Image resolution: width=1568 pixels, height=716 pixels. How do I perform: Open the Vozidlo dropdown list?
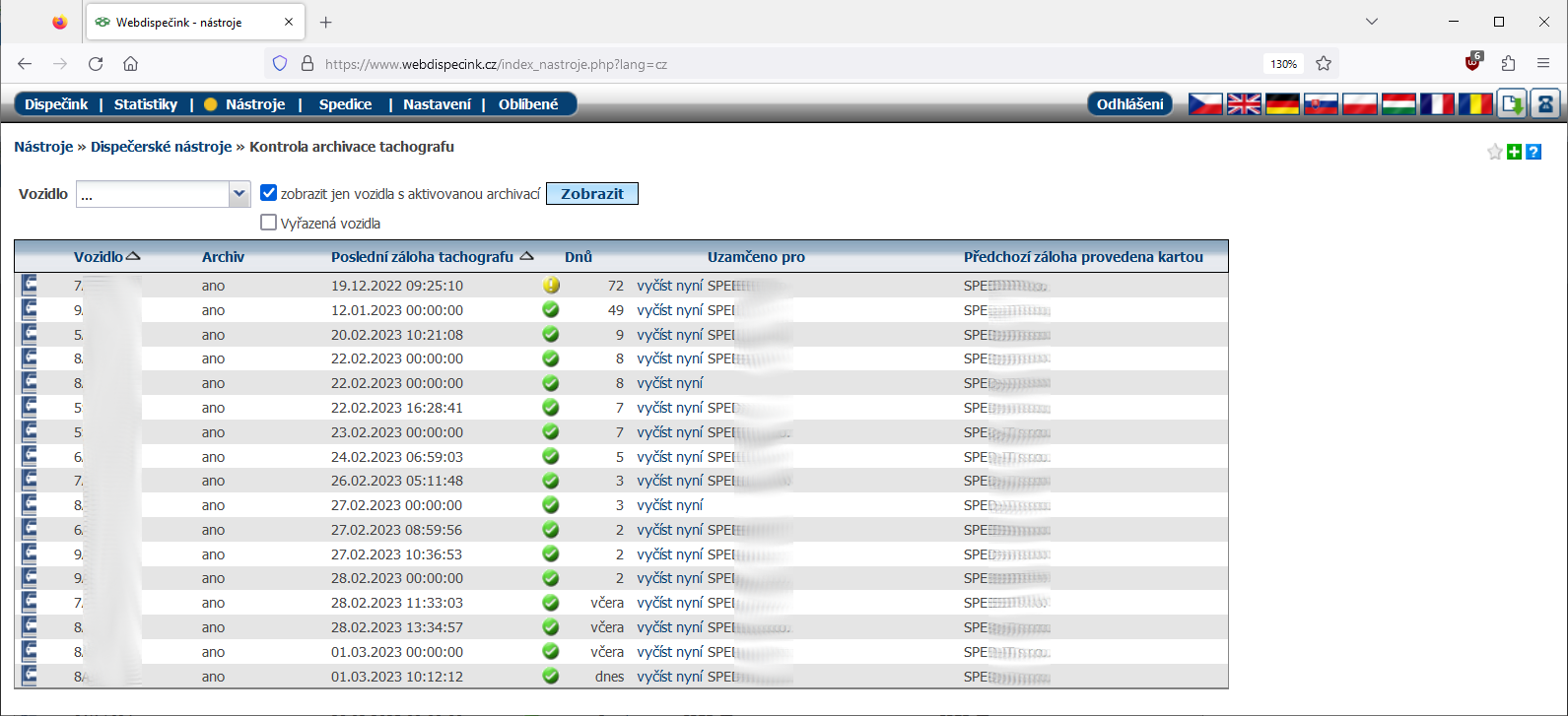click(239, 194)
